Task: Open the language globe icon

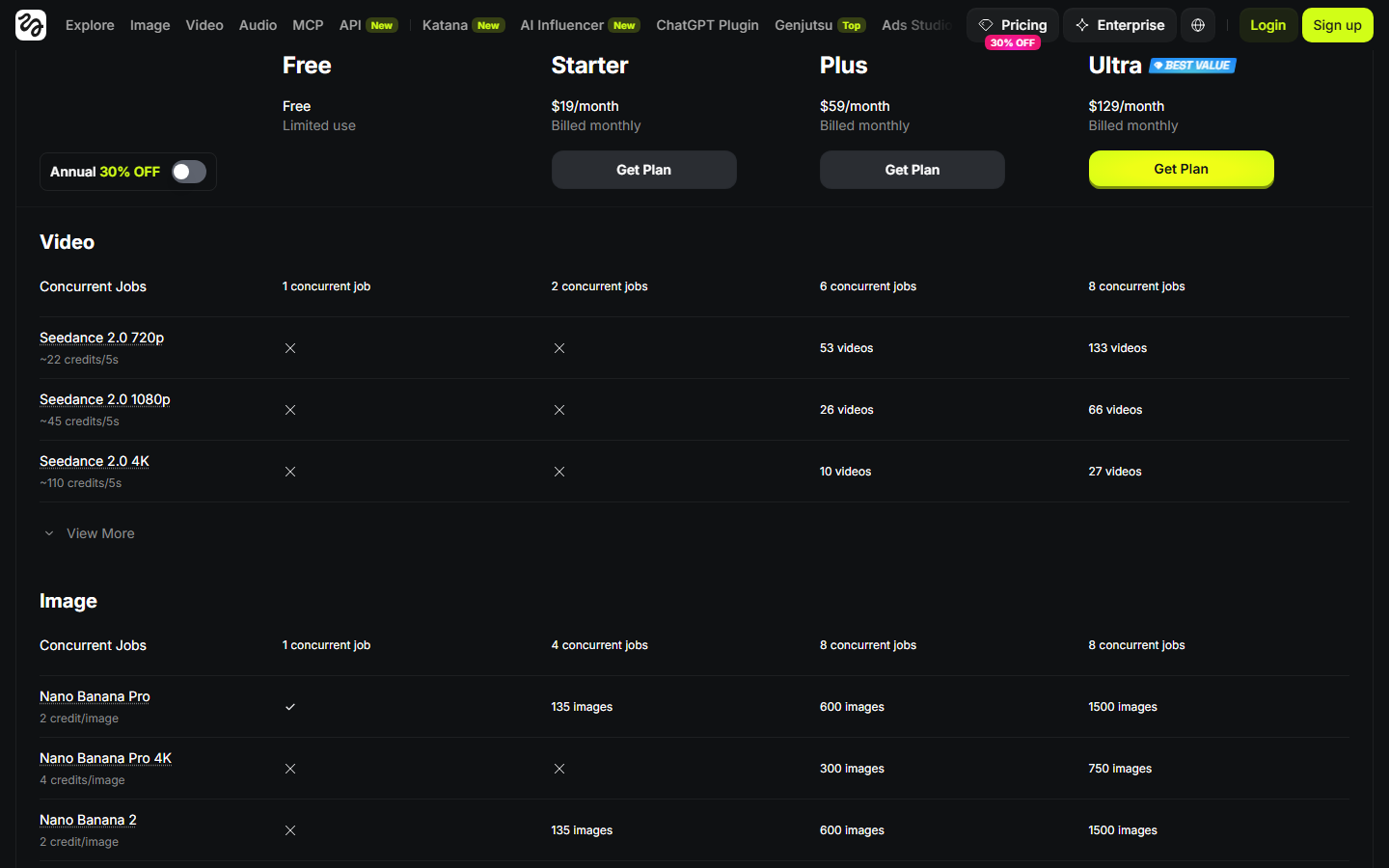Action: coord(1198,25)
